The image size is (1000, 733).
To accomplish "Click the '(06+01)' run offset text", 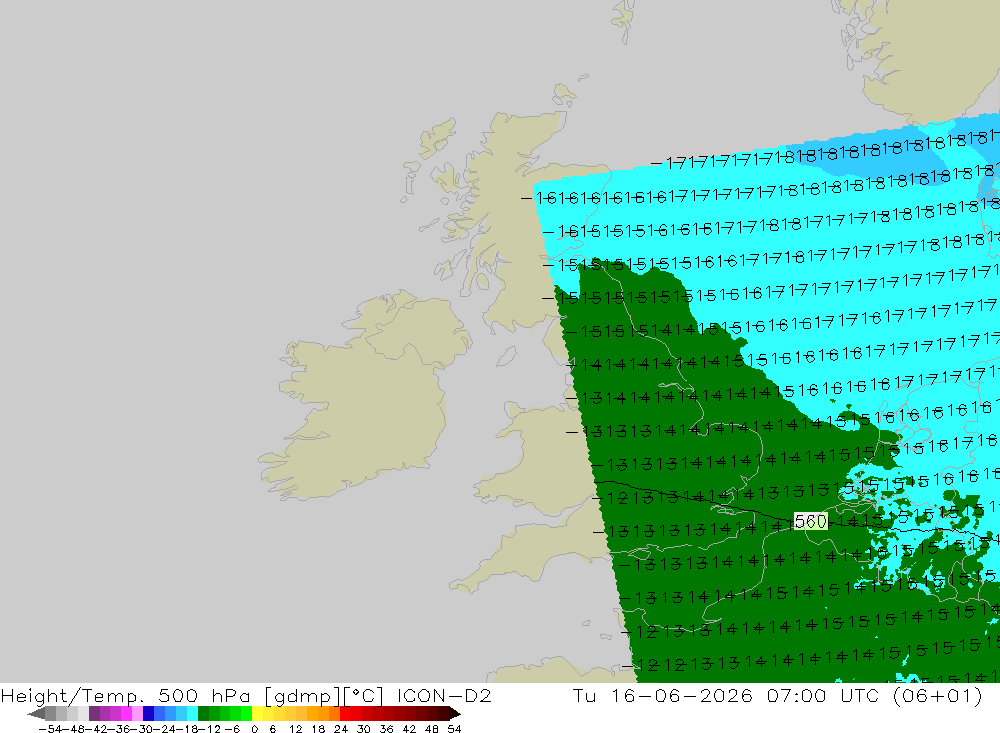I will pos(938,695).
